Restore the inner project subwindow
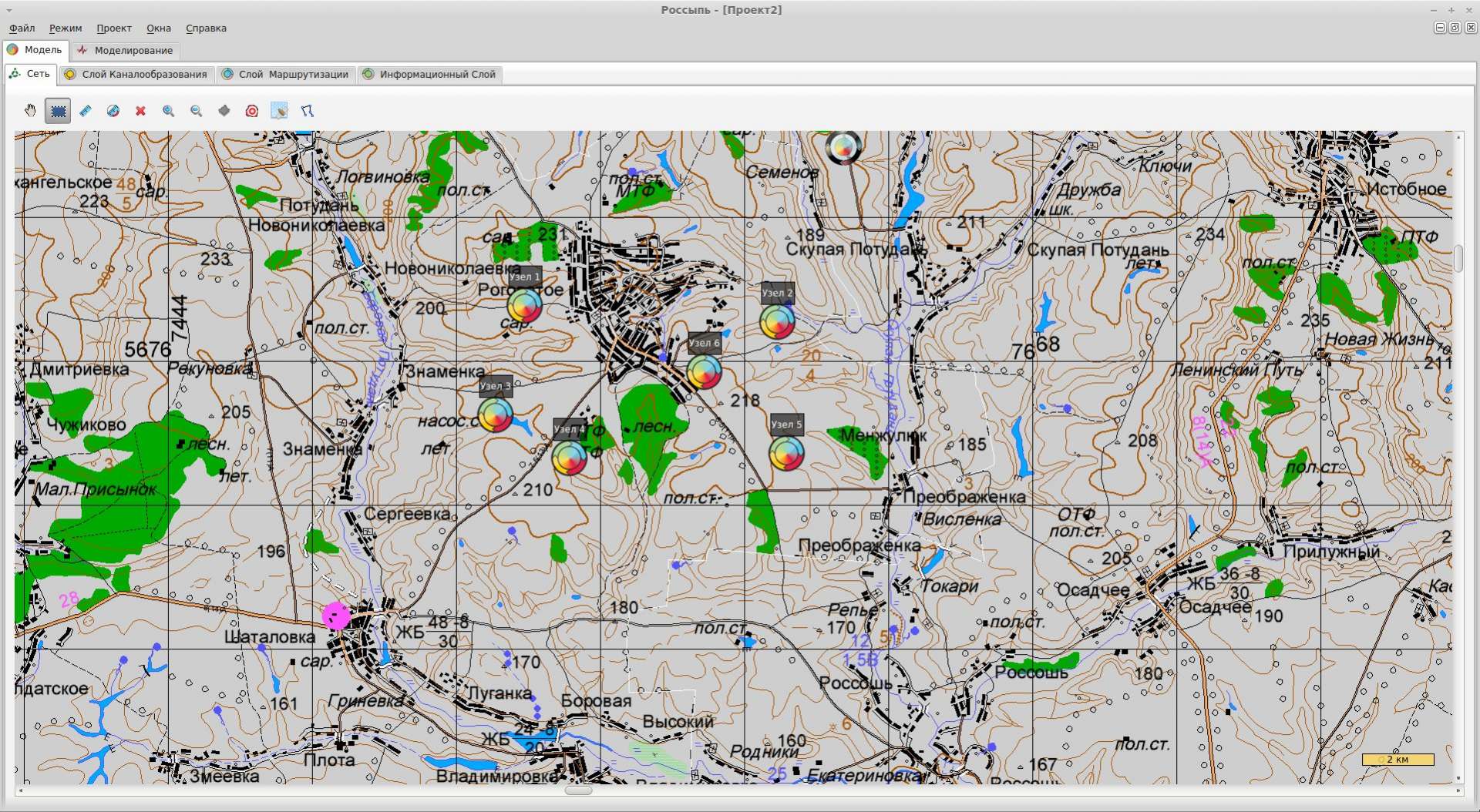Viewport: 1480px width, 812px height. 1455,28
